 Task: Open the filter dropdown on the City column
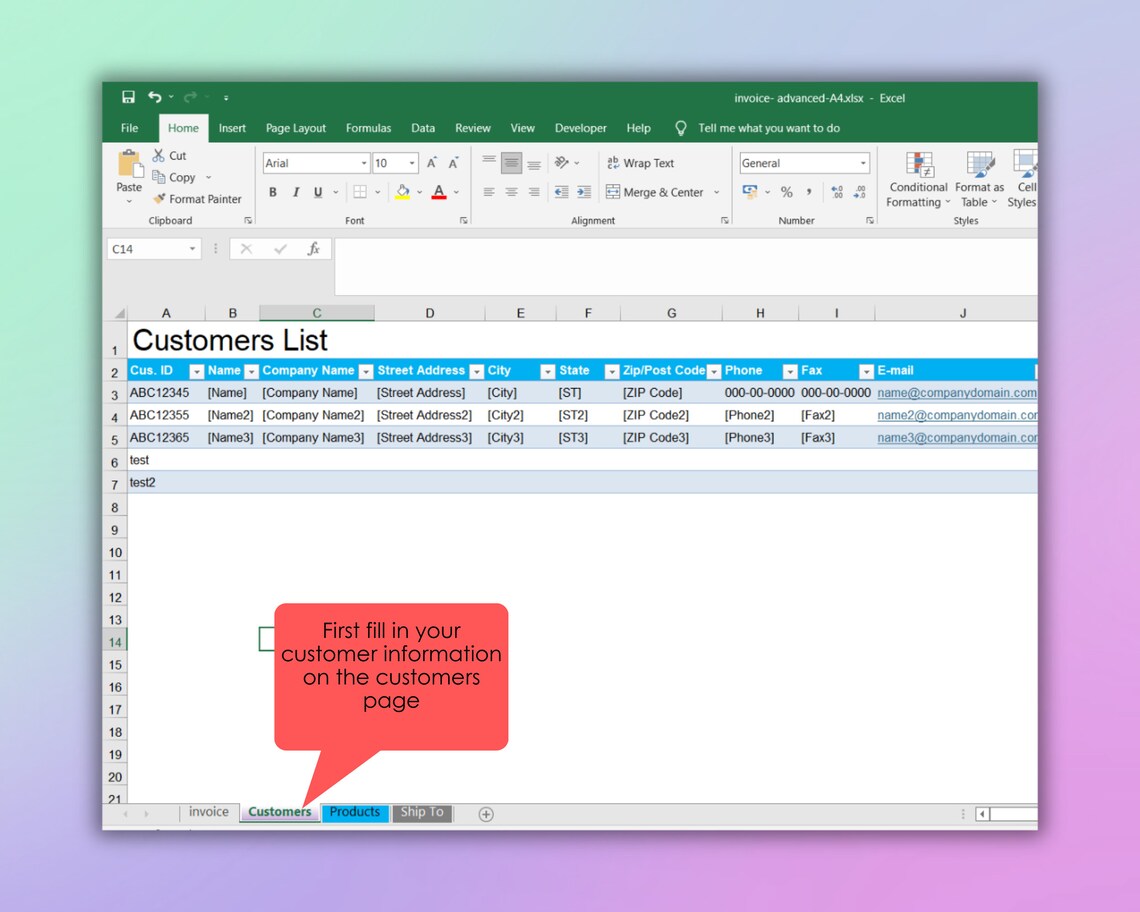pyautogui.click(x=547, y=370)
